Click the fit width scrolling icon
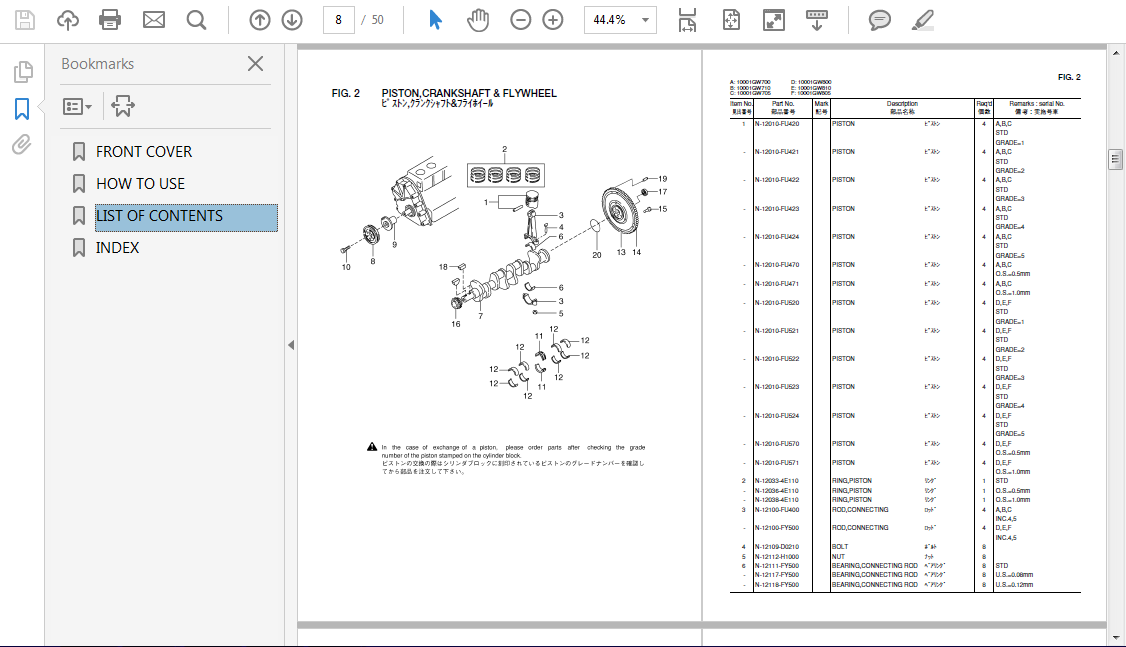Image resolution: width=1126 pixels, height=647 pixels. (x=687, y=20)
